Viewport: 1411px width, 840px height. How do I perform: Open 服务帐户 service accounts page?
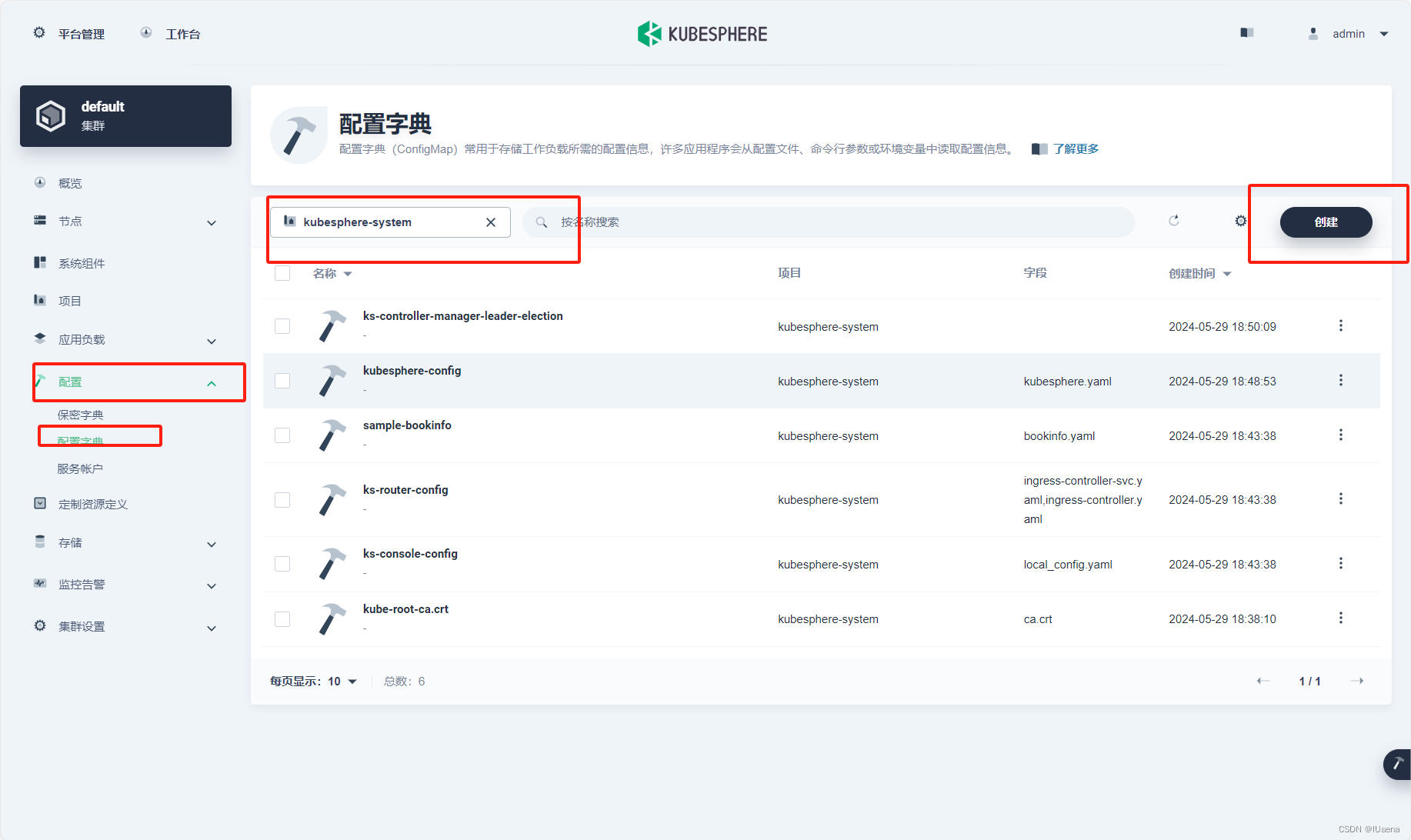pos(80,468)
